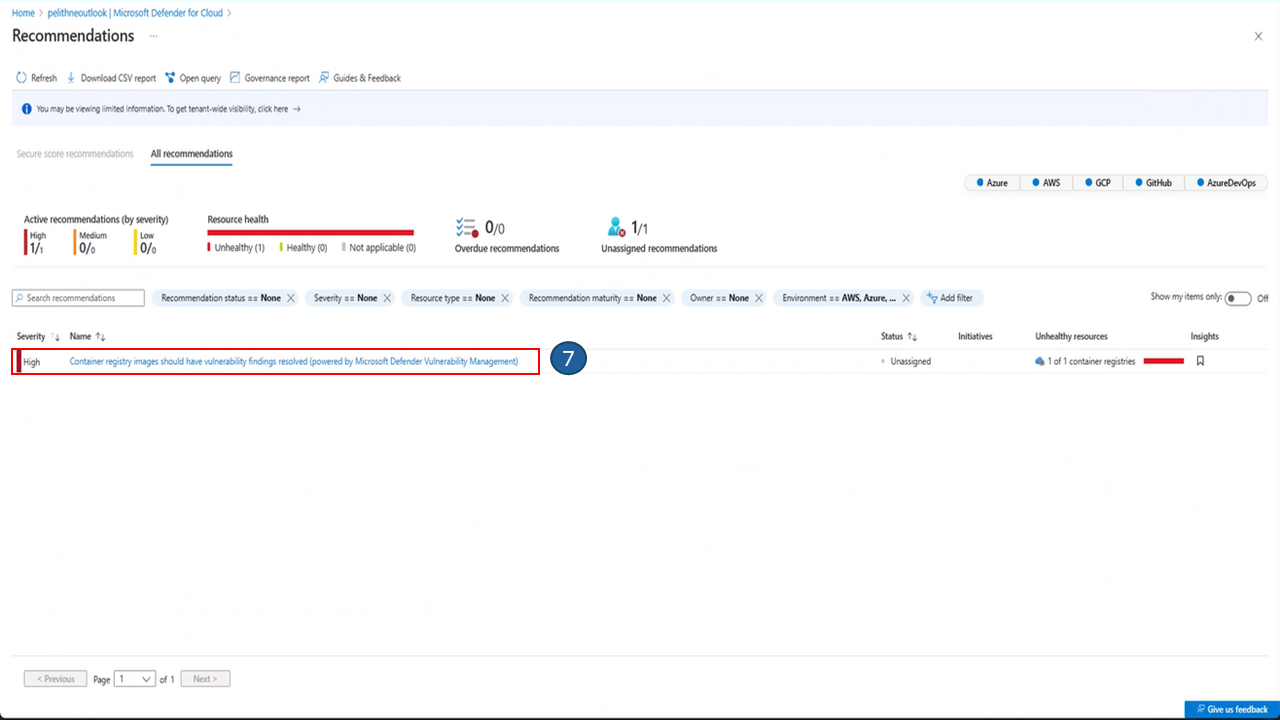1280x720 pixels.
Task: Remove the Recommendation status filter with X
Action: pos(291,298)
